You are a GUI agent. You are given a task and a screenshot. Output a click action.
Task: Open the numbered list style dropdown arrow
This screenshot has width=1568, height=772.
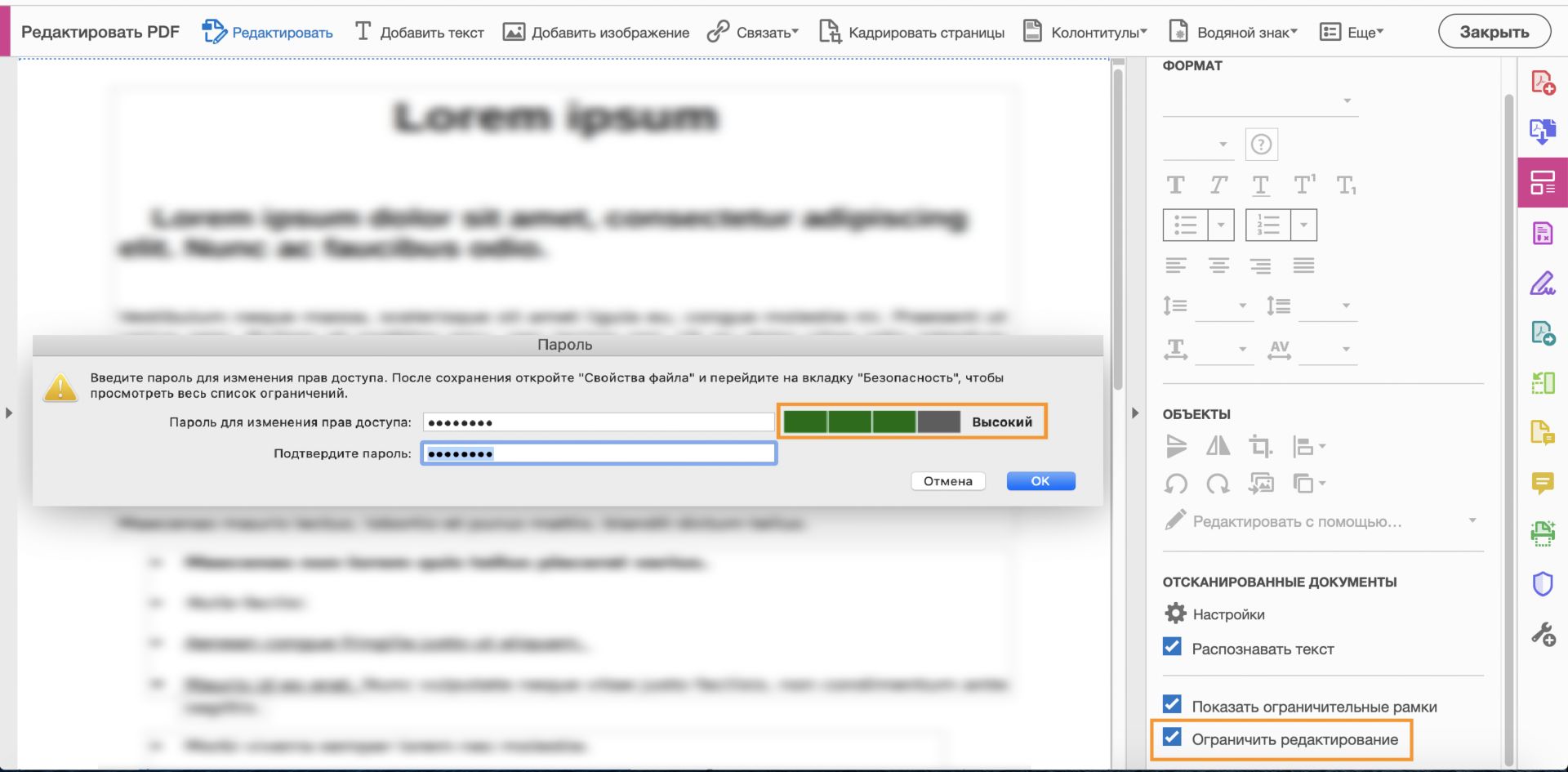1303,225
